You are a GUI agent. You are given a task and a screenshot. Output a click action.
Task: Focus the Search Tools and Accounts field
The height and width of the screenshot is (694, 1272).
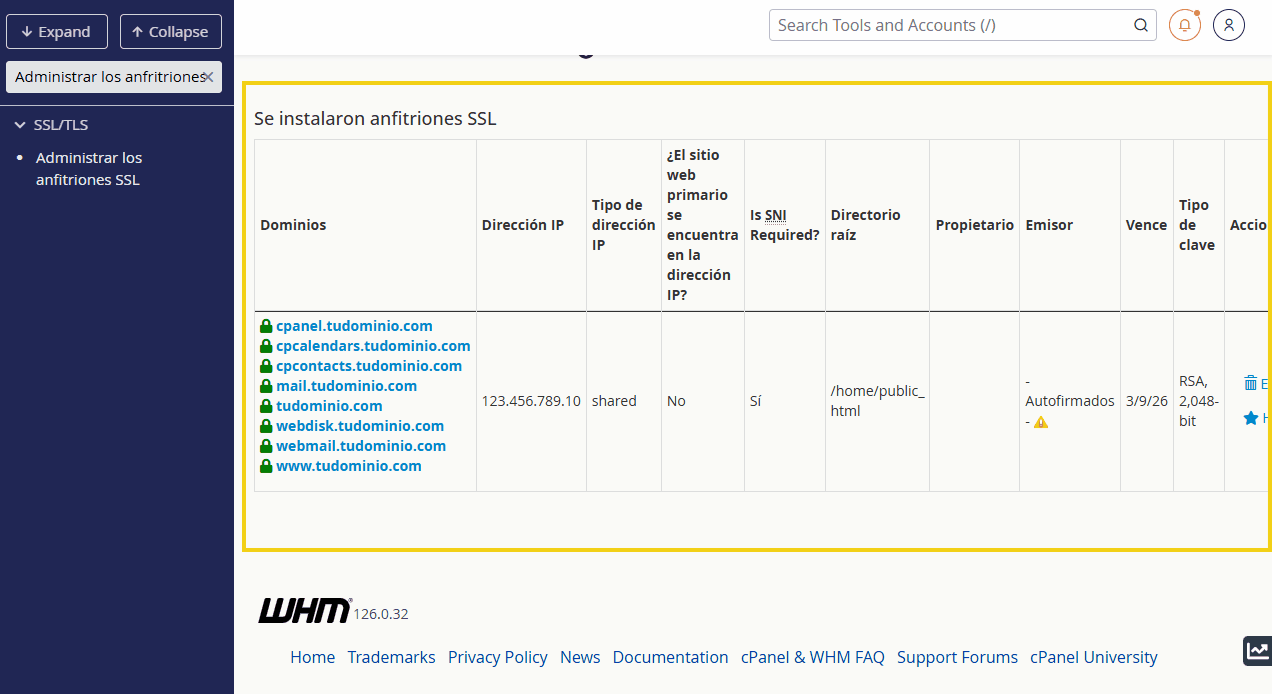tap(950, 26)
